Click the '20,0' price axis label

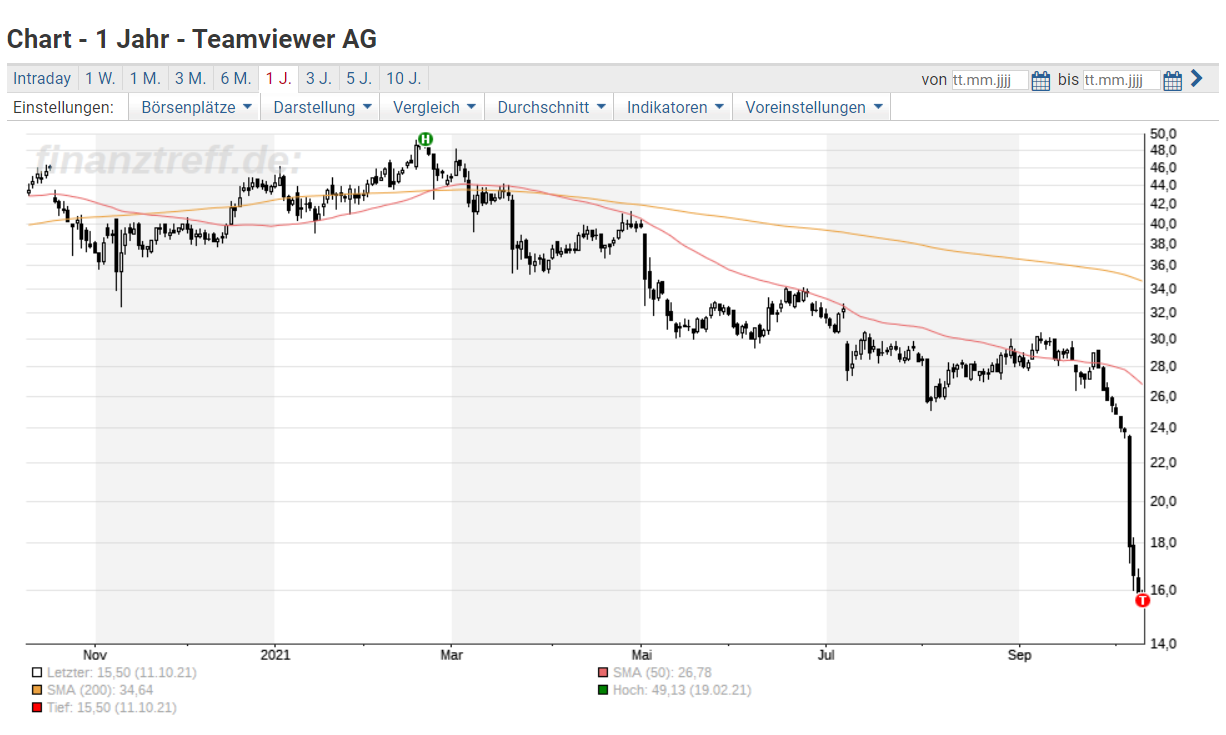coord(1163,501)
